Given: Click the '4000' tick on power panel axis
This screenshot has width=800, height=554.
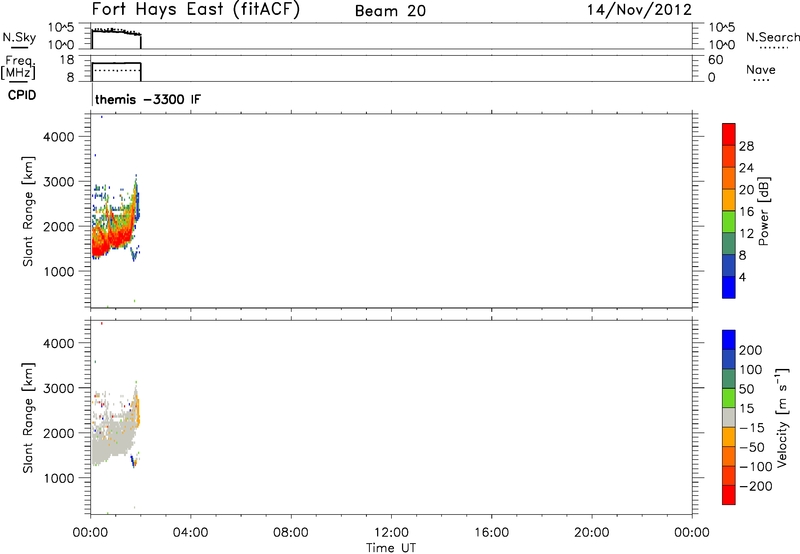Looking at the screenshot, I should [x=59, y=137].
